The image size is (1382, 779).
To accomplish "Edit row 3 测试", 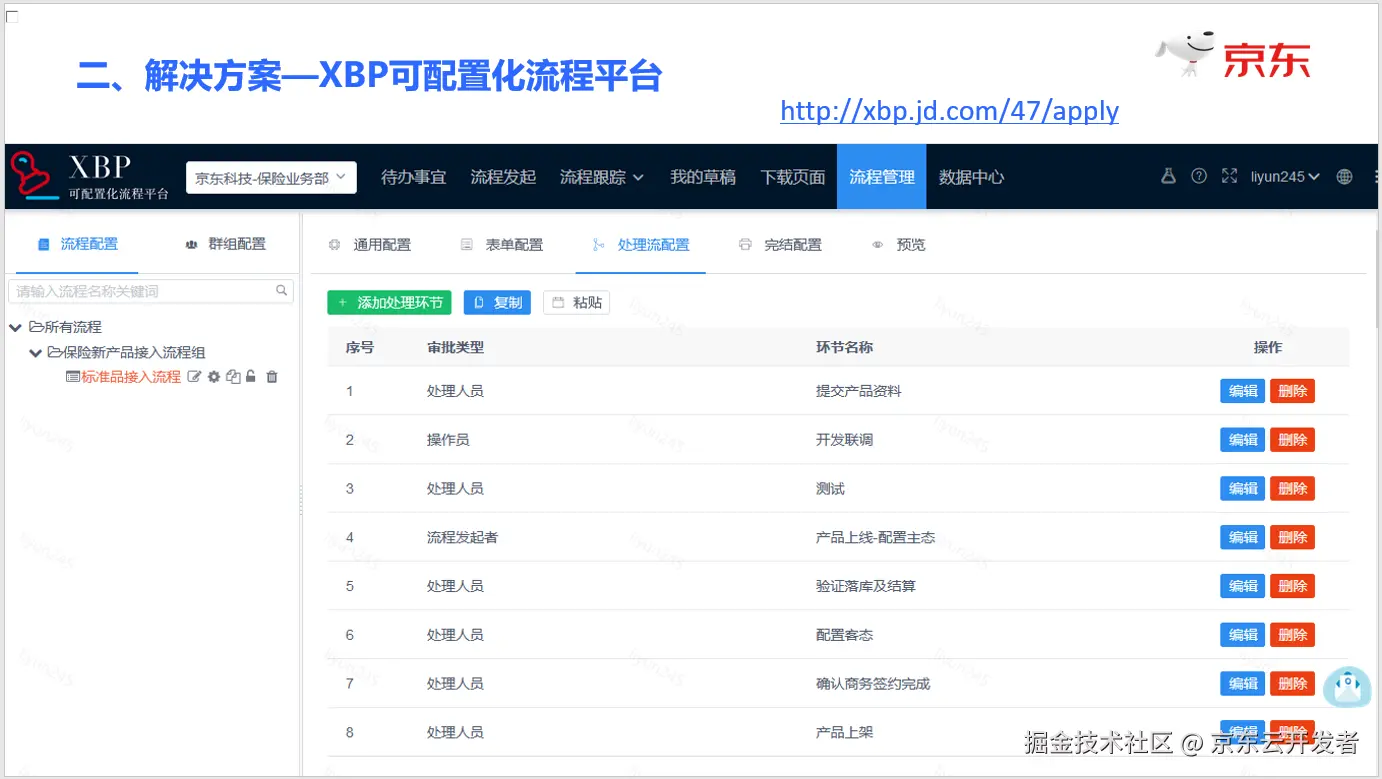I will (1242, 489).
